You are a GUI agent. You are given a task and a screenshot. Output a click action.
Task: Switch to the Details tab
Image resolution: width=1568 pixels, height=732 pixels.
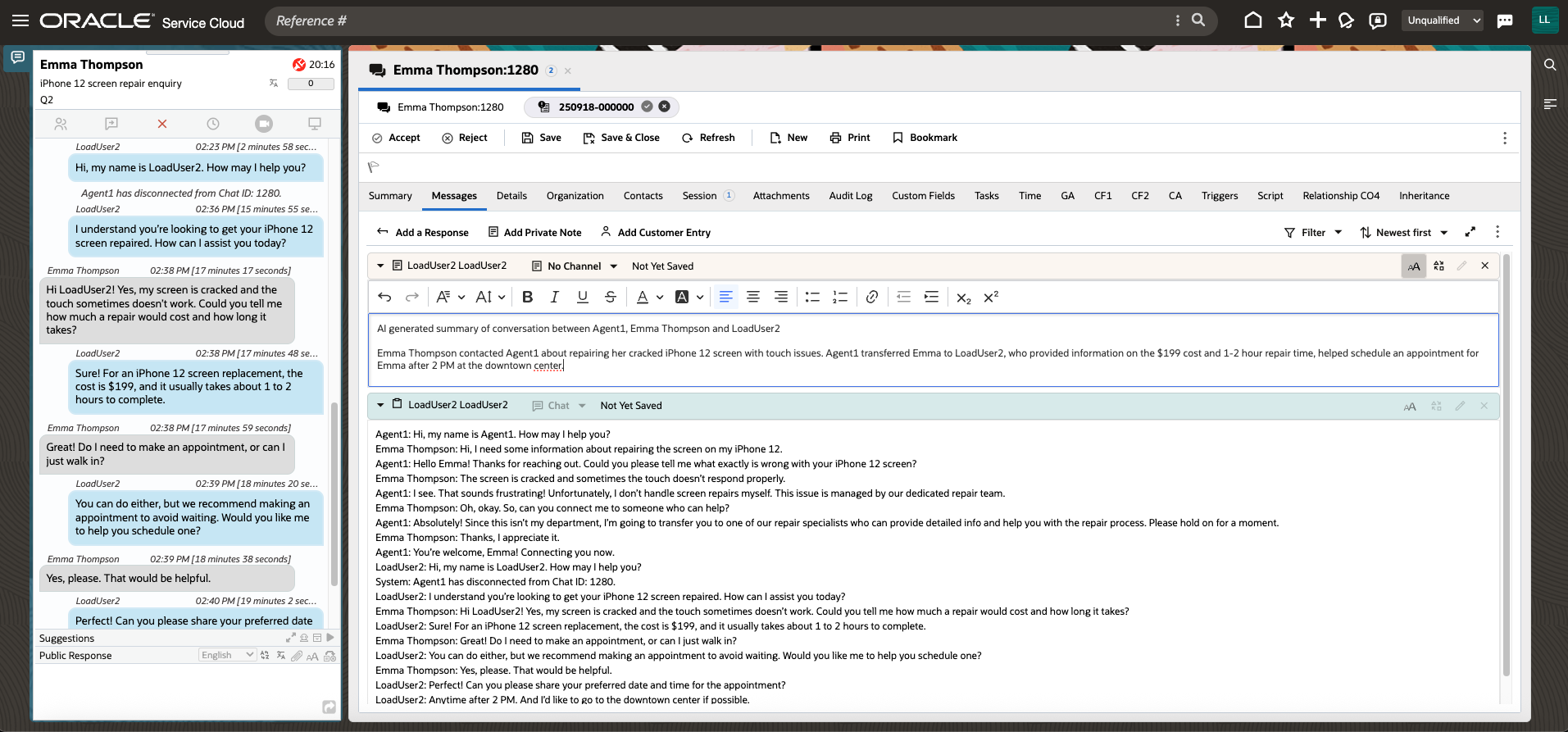(x=511, y=196)
